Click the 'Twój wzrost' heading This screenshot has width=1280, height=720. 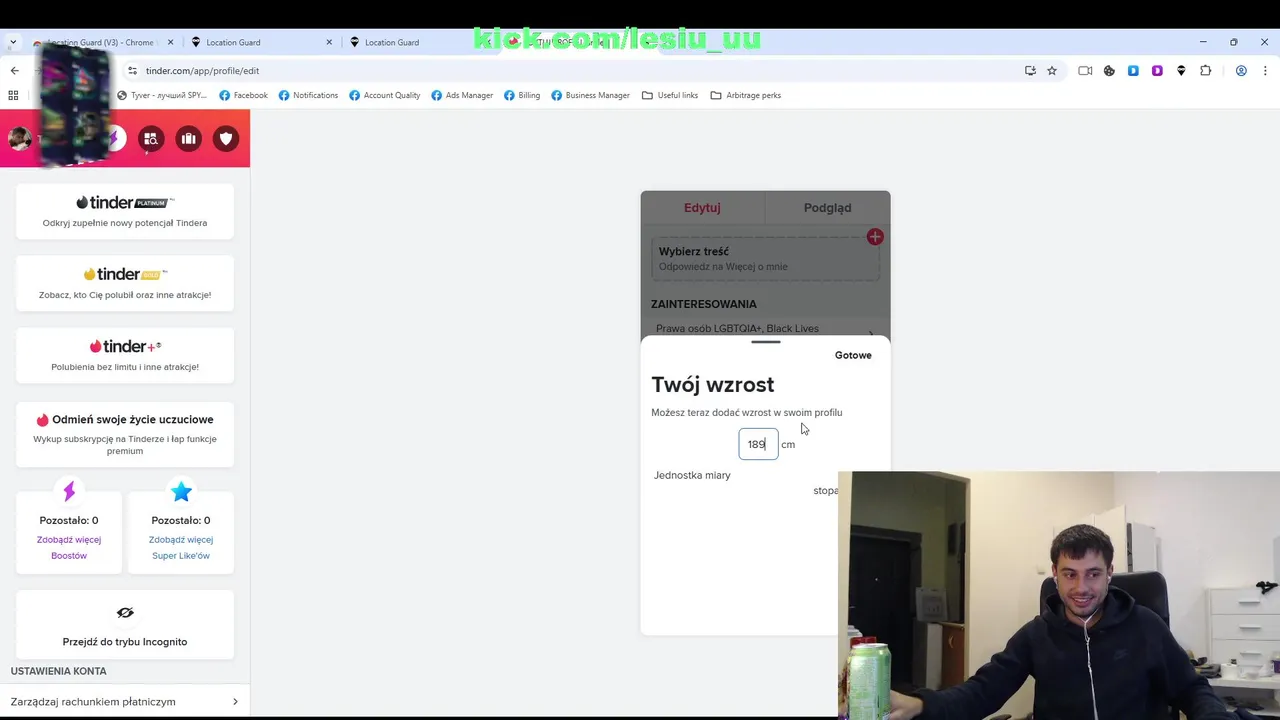click(x=713, y=385)
